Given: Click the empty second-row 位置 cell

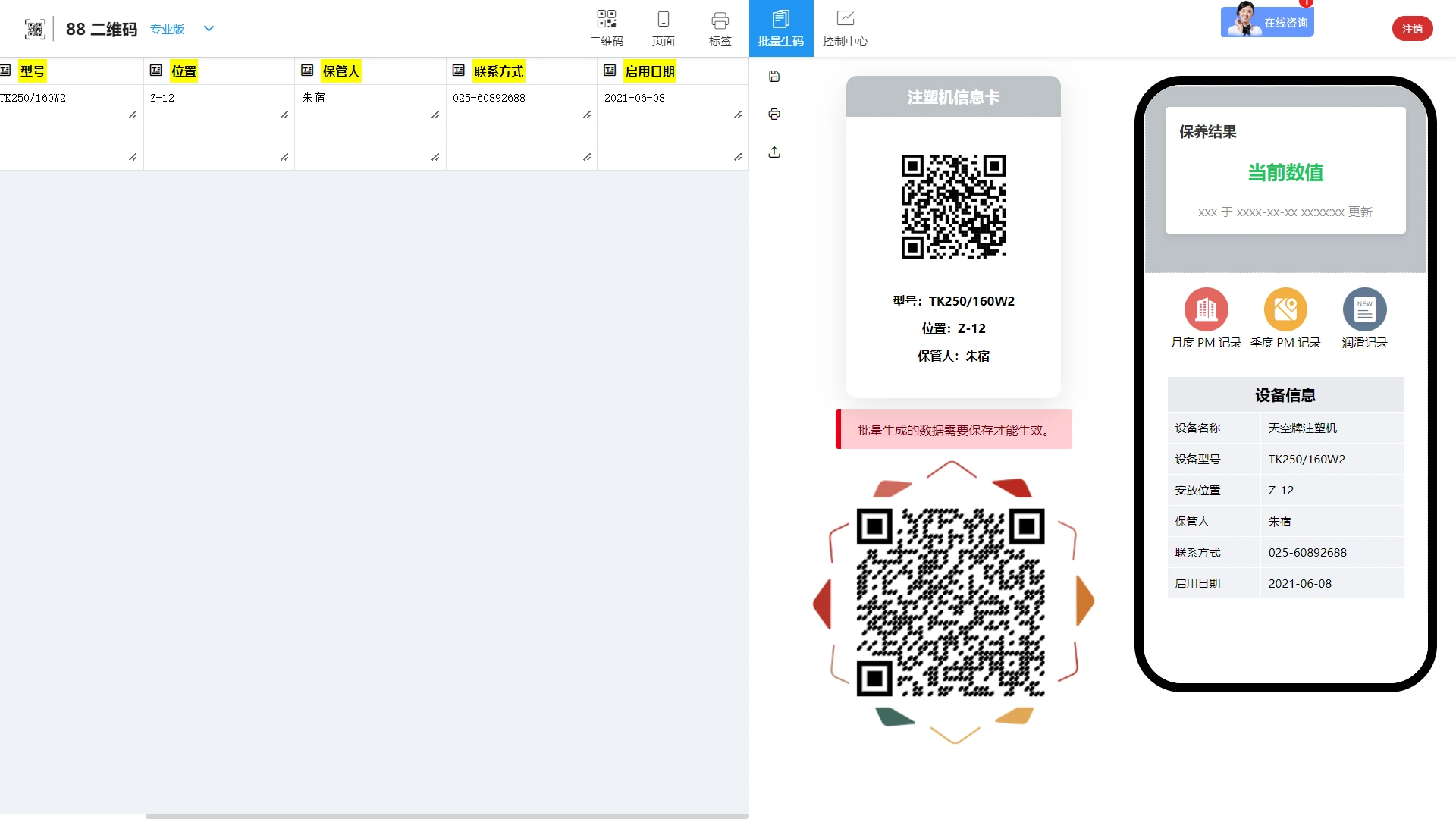Looking at the screenshot, I should [219, 148].
